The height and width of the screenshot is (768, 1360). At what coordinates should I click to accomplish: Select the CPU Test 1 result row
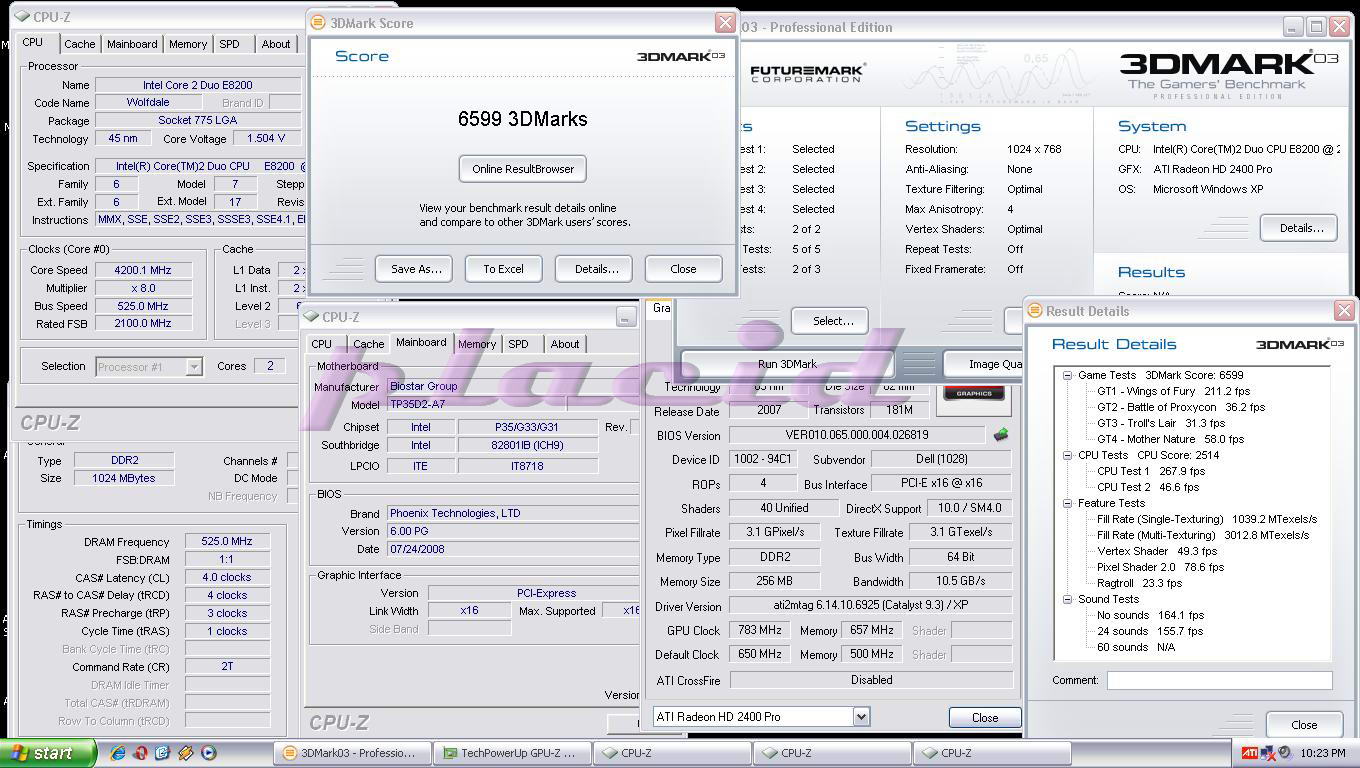click(1151, 471)
